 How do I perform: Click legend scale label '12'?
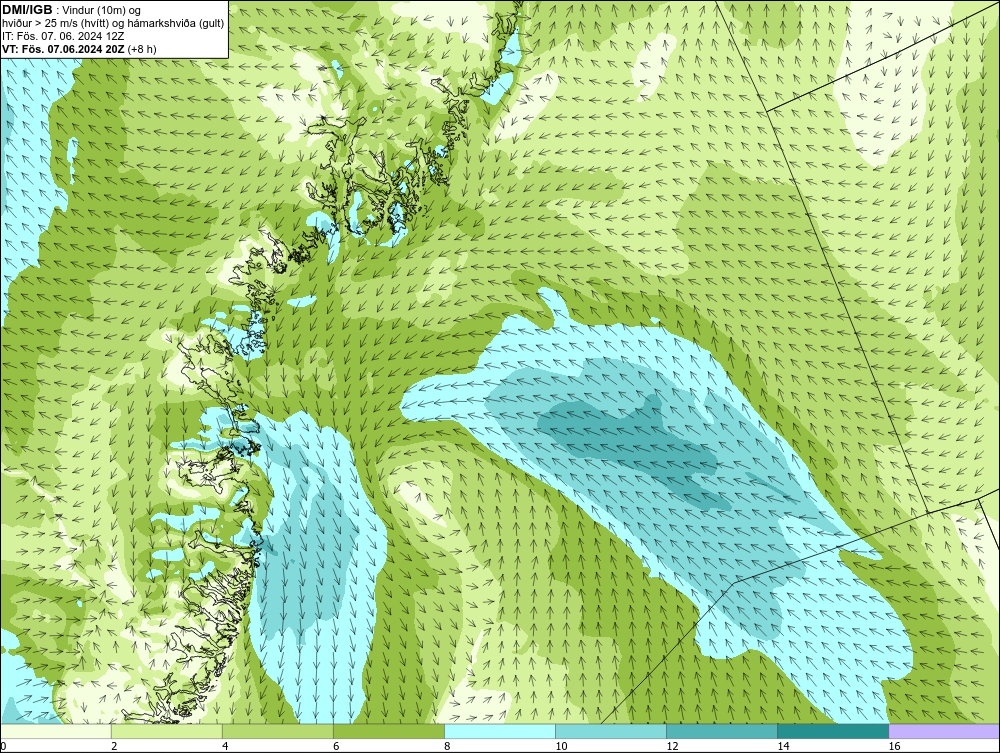[x=672, y=746]
